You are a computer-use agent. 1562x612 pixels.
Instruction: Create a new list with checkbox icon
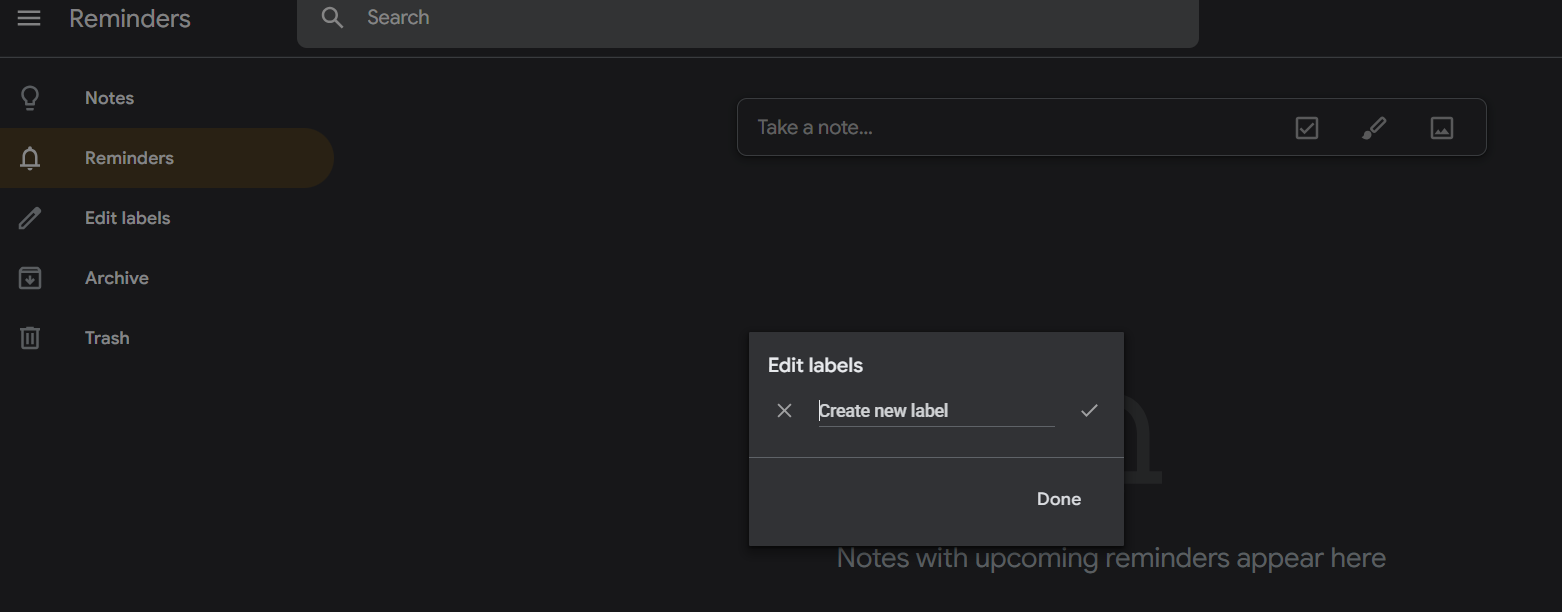pyautogui.click(x=1307, y=128)
